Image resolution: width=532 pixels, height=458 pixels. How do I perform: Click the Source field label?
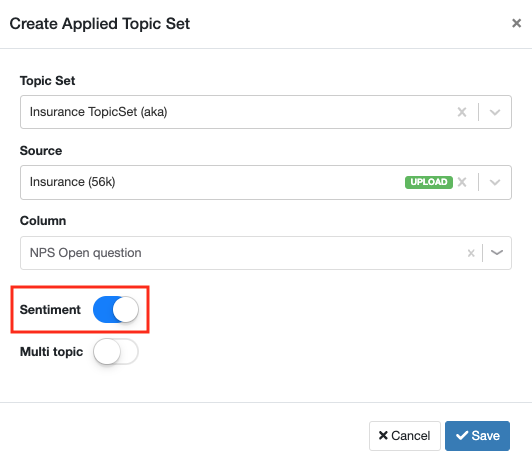click(x=41, y=151)
